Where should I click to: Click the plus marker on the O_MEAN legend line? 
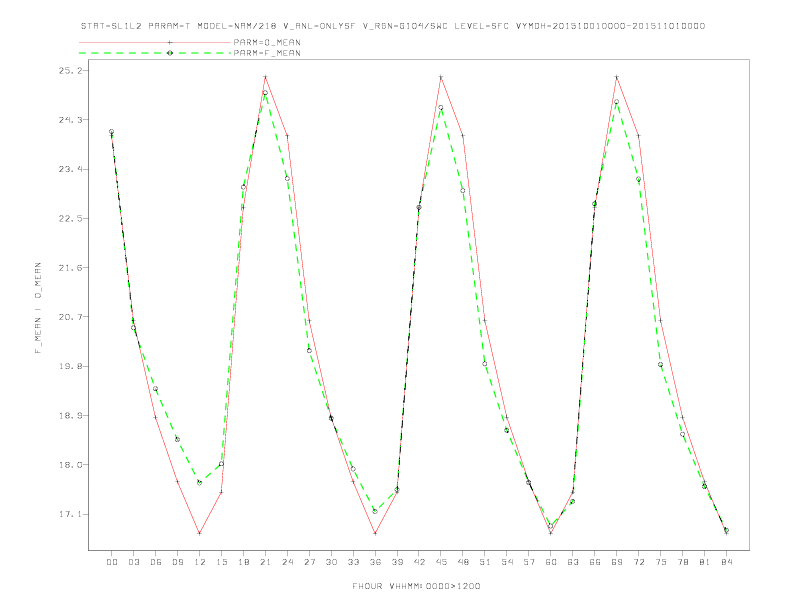(x=170, y=42)
